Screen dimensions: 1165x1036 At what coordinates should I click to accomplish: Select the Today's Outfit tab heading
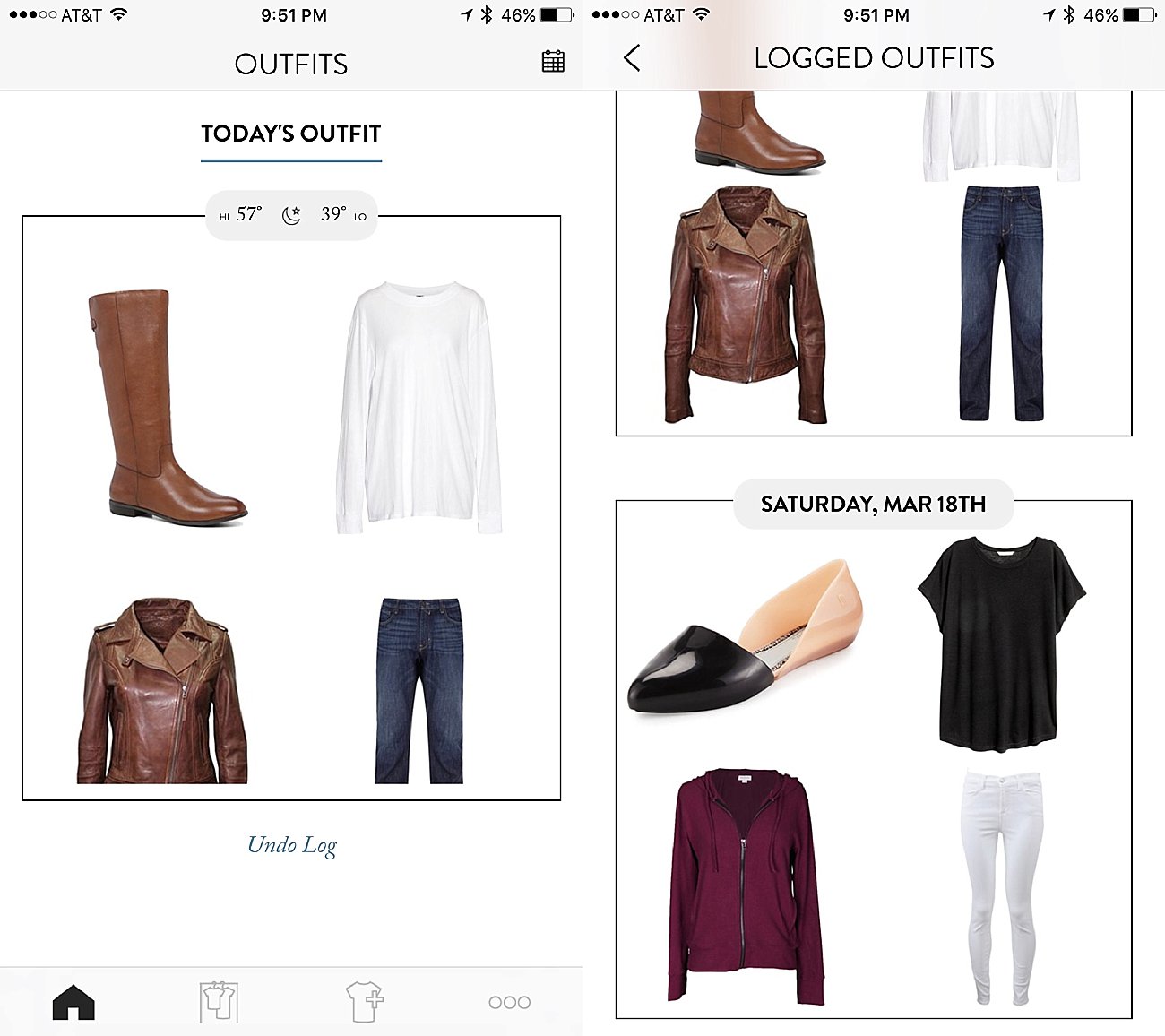[x=291, y=134]
